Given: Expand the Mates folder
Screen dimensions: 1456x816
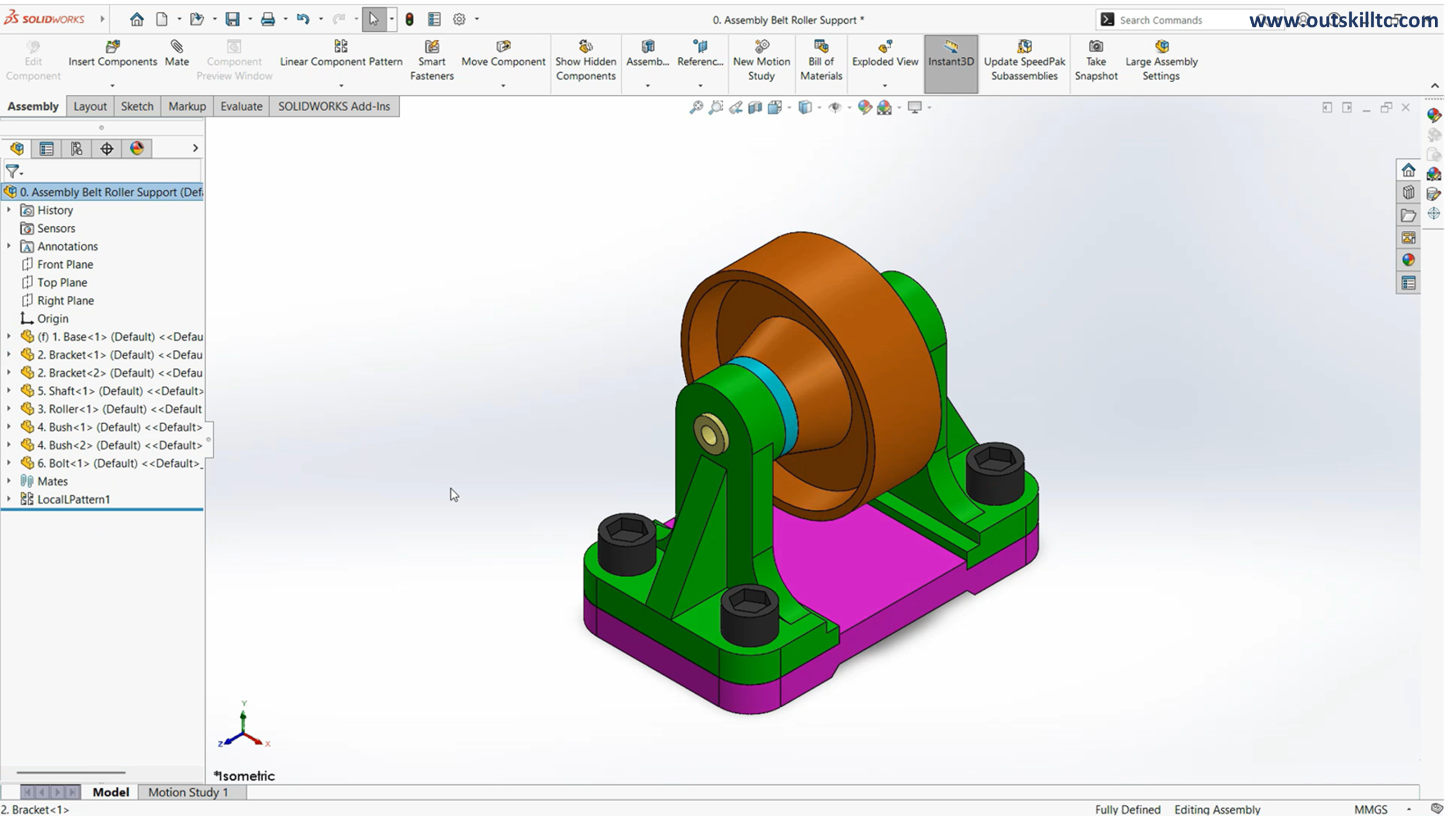Looking at the screenshot, I should pos(9,482).
